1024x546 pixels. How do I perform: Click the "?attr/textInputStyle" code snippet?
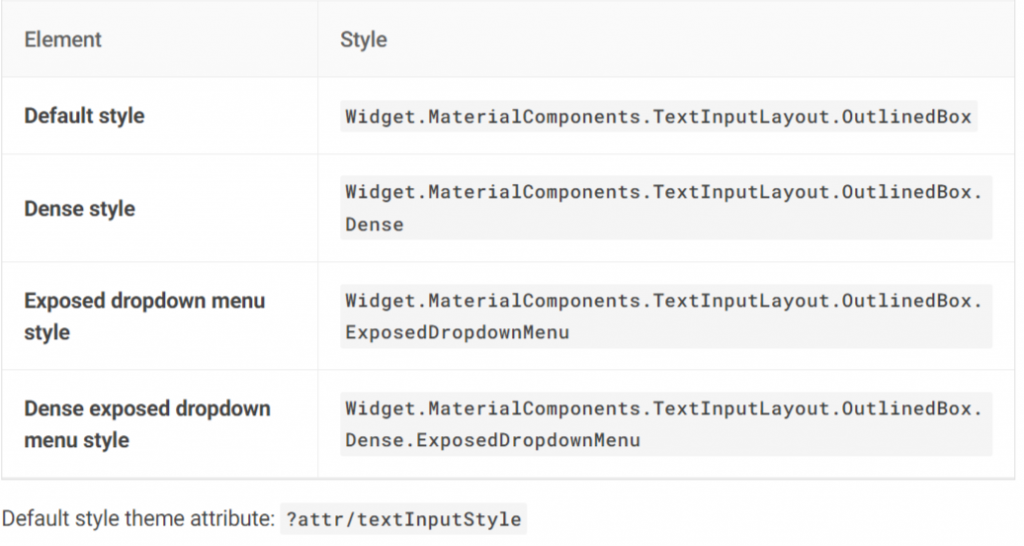coord(403,520)
